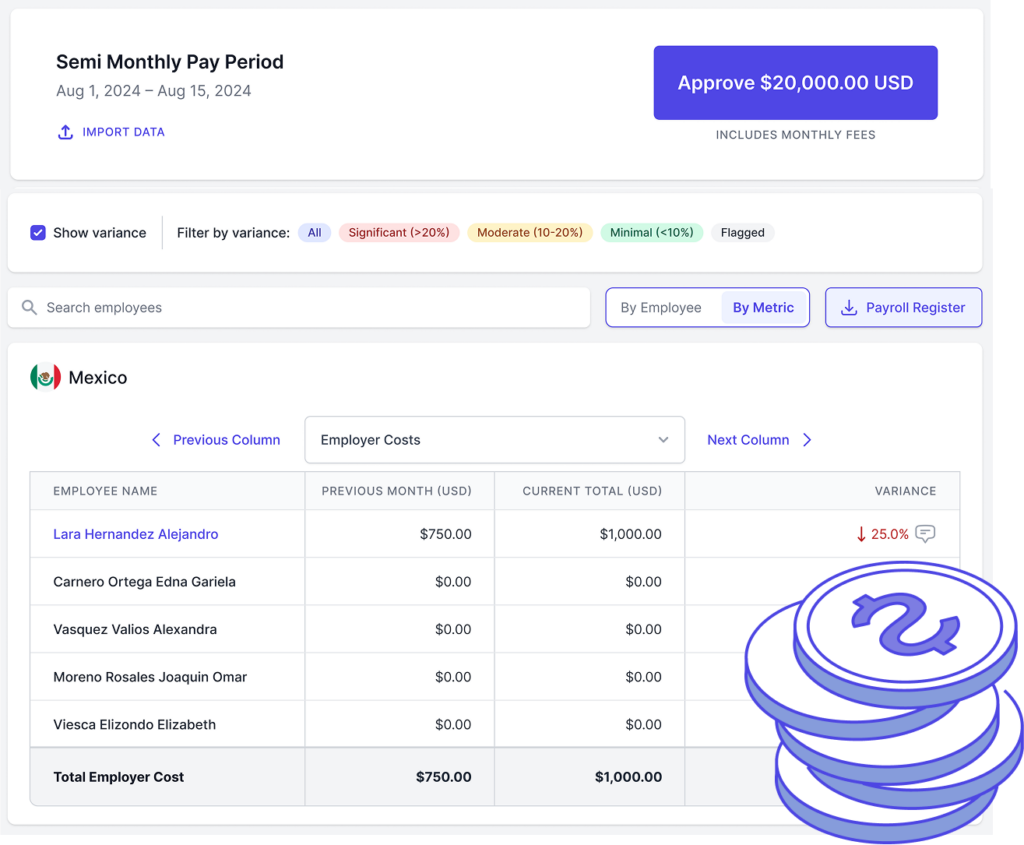Click the red down-arrow variance indicator

pyautogui.click(x=861, y=534)
